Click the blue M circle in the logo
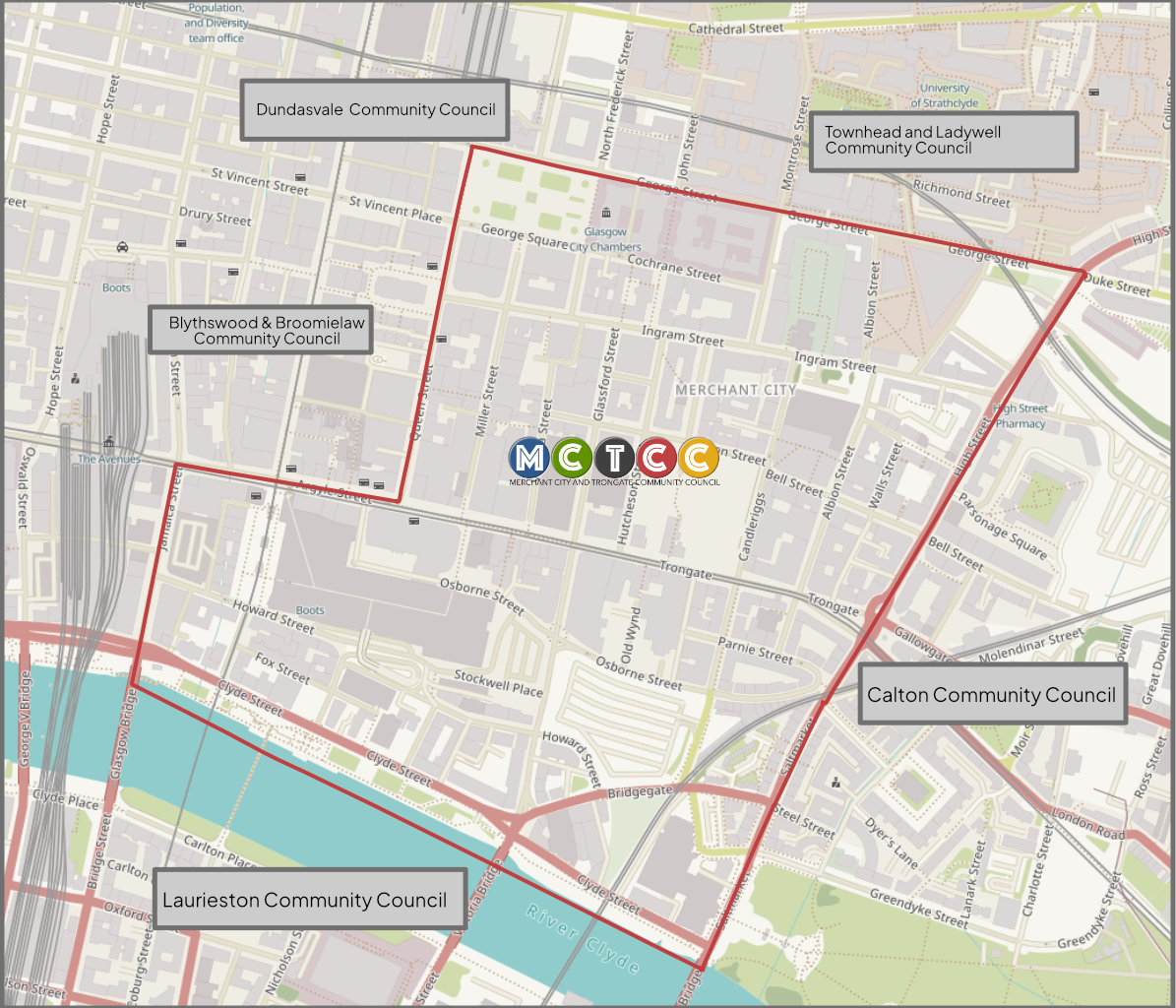 (529, 457)
